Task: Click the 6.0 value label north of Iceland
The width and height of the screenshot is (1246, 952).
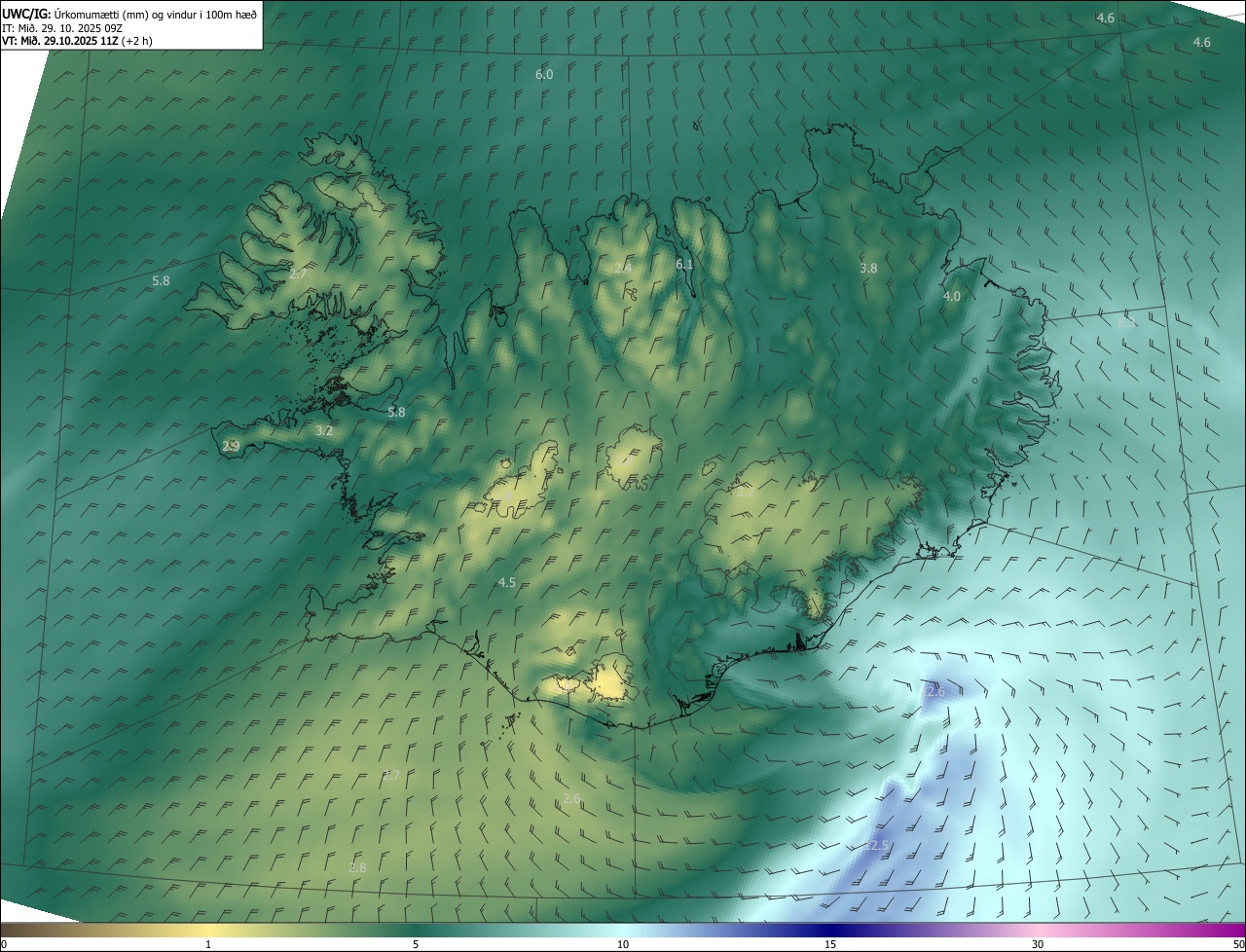Action: click(x=544, y=75)
